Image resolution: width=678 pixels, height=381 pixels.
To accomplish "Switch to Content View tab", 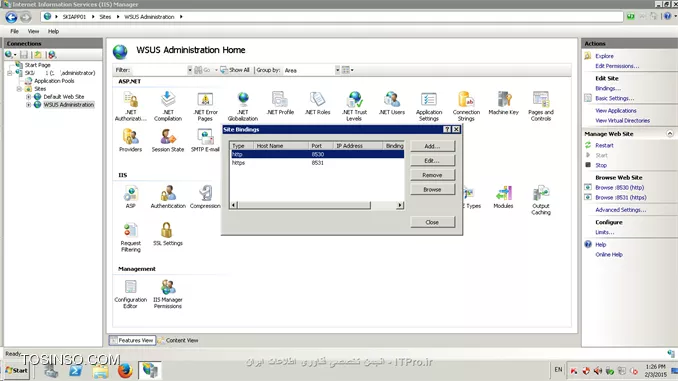I will click(x=178, y=340).
